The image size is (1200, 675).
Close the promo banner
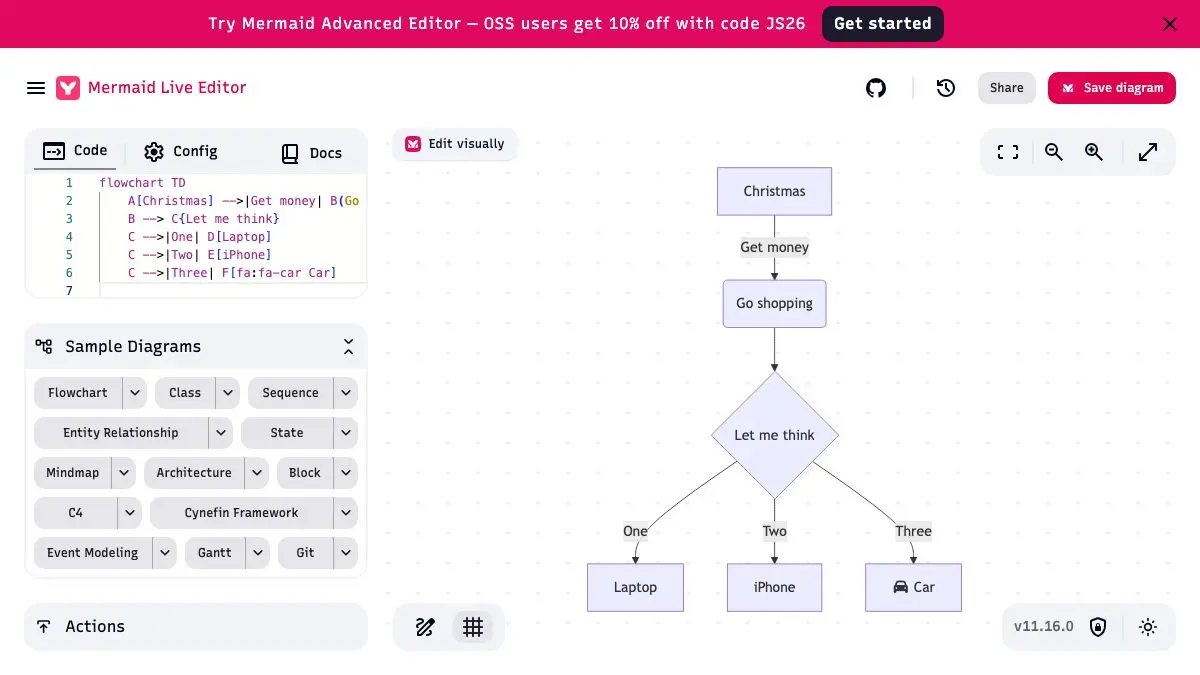pyautogui.click(x=1170, y=24)
